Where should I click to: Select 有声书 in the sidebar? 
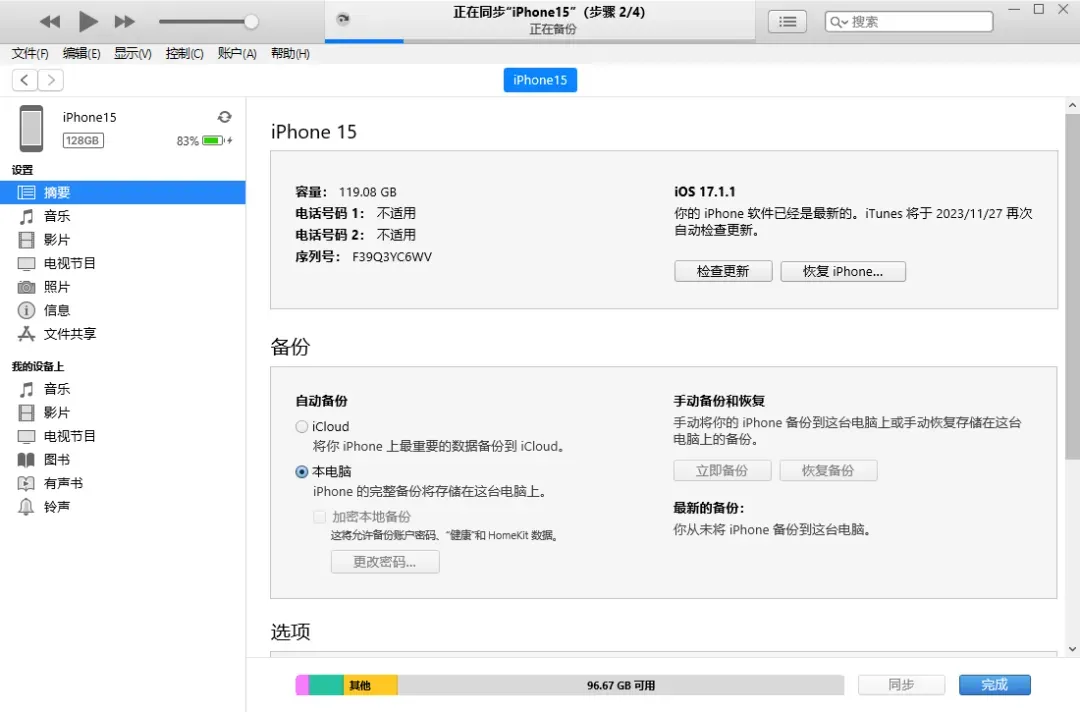[63, 483]
